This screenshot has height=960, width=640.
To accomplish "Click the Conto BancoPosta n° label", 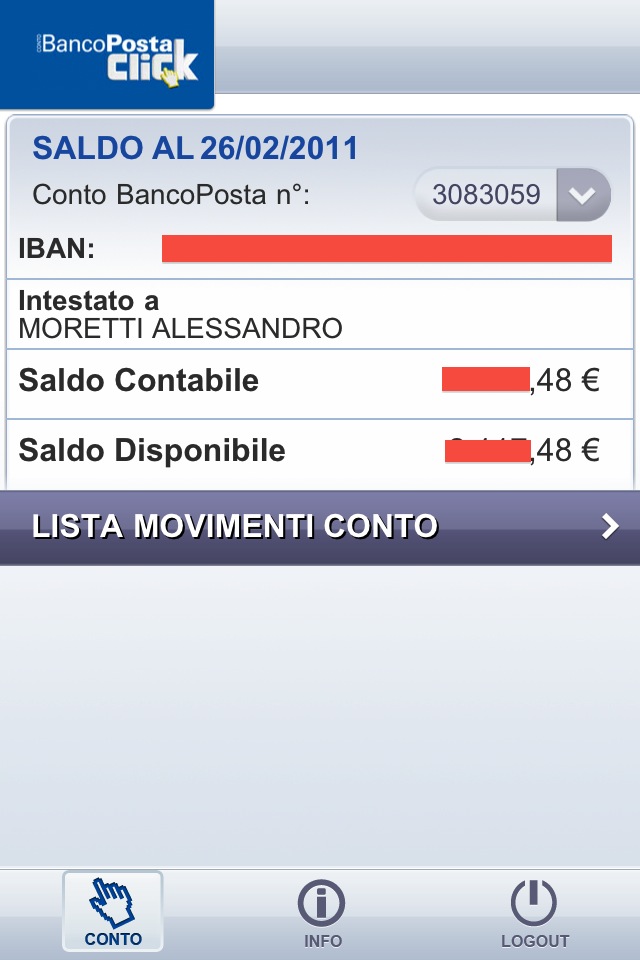I will click(x=171, y=195).
